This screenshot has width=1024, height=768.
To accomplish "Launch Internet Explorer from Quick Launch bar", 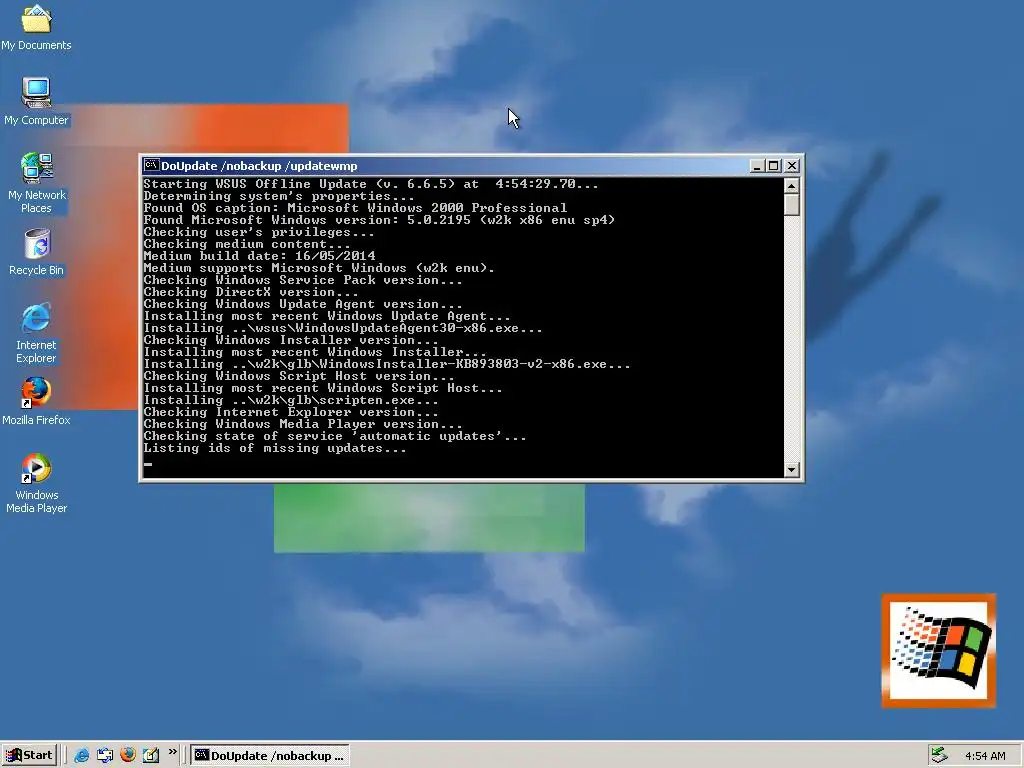I will pyautogui.click(x=82, y=756).
